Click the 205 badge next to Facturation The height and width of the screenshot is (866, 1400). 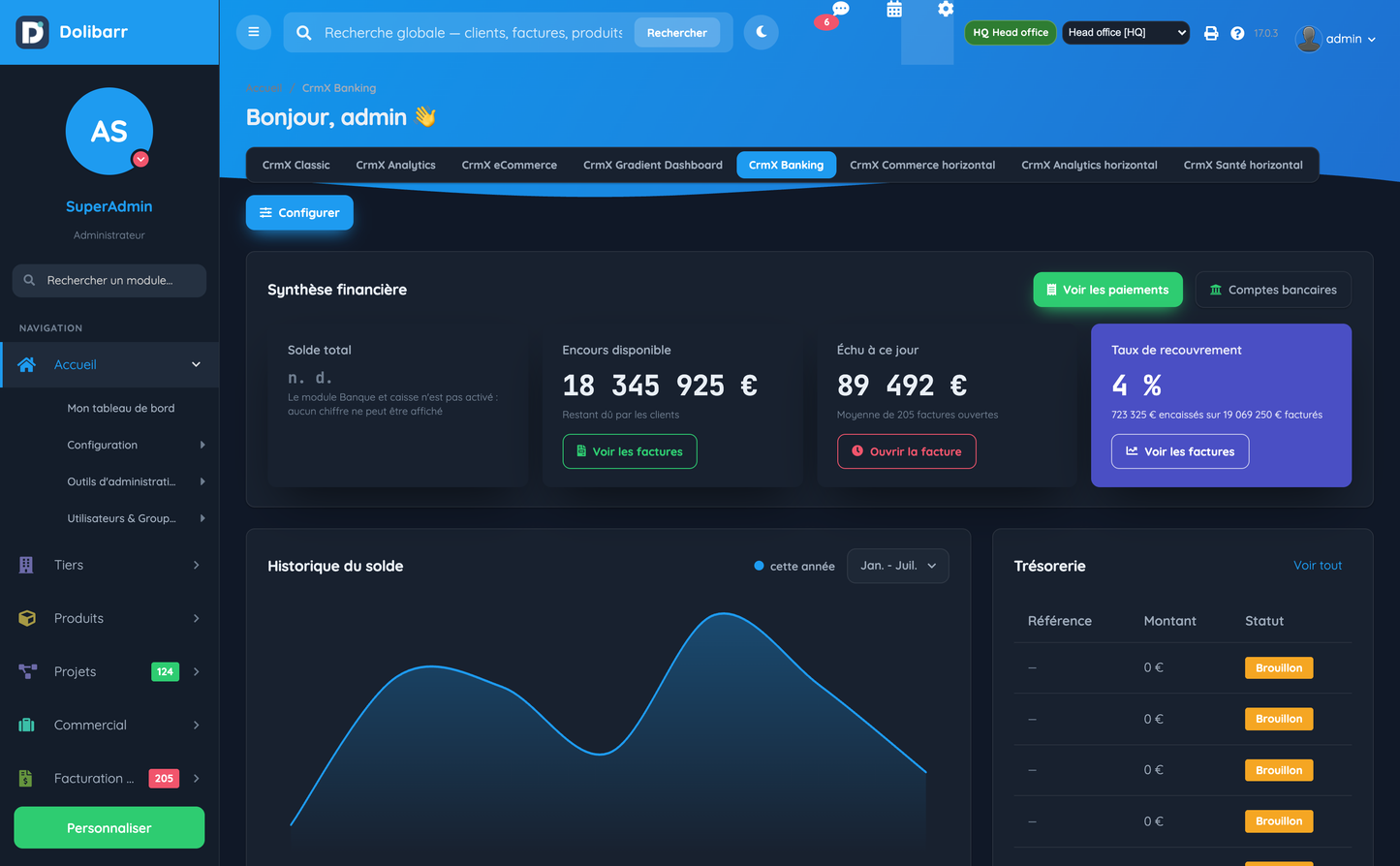[x=164, y=778]
